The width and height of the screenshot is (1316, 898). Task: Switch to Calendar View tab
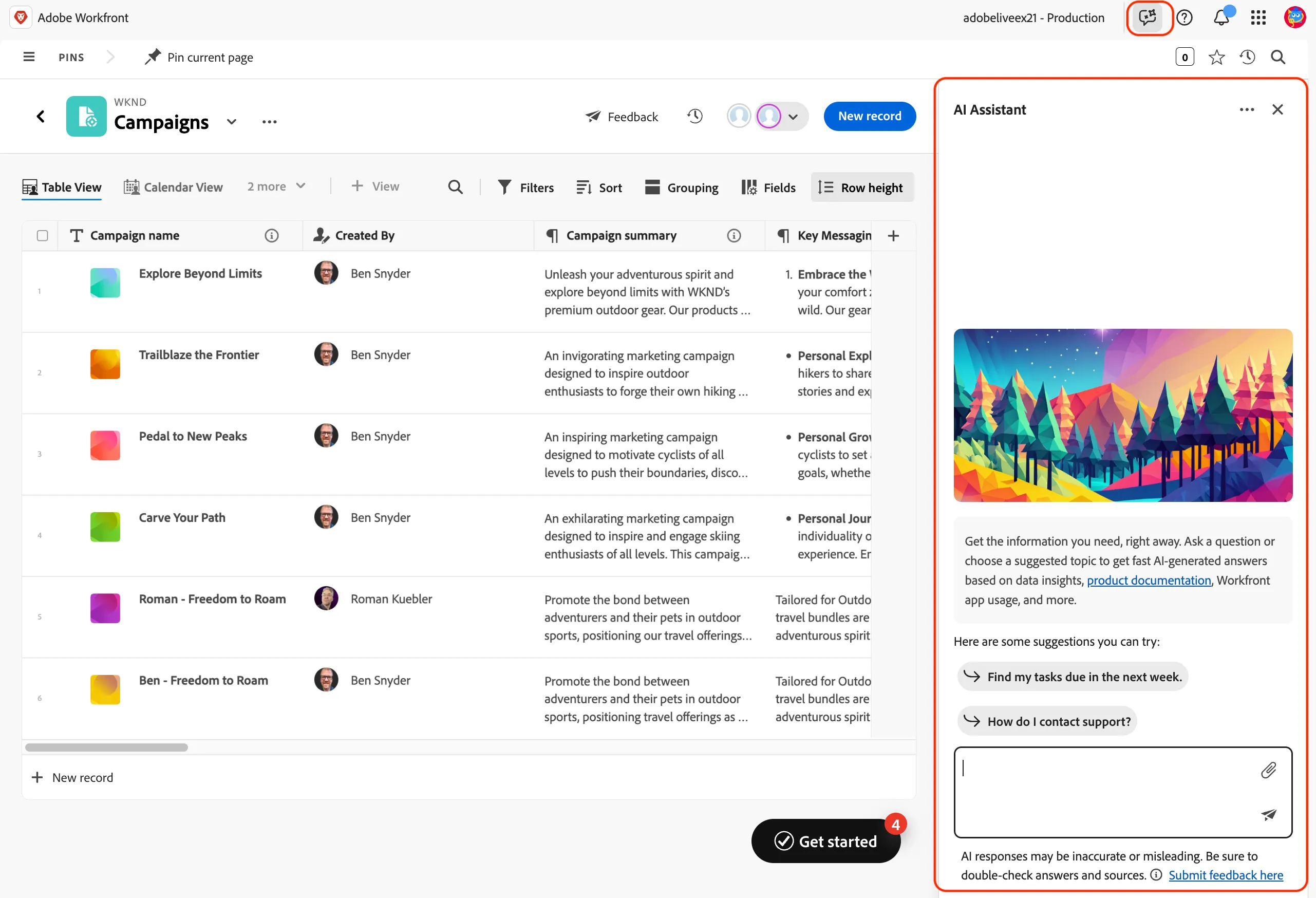coord(173,187)
